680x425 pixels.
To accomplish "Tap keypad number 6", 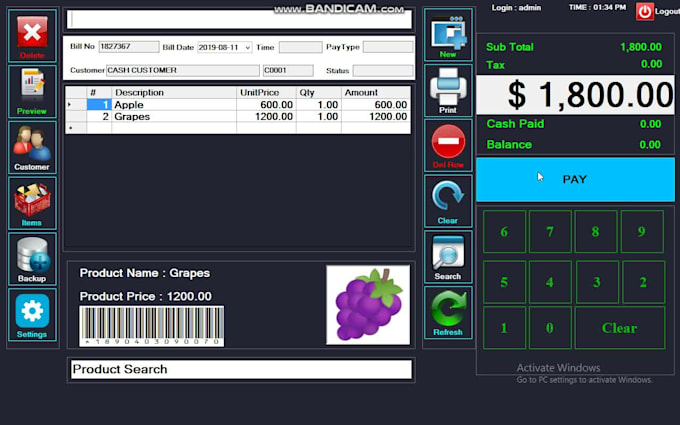I will (x=504, y=232).
